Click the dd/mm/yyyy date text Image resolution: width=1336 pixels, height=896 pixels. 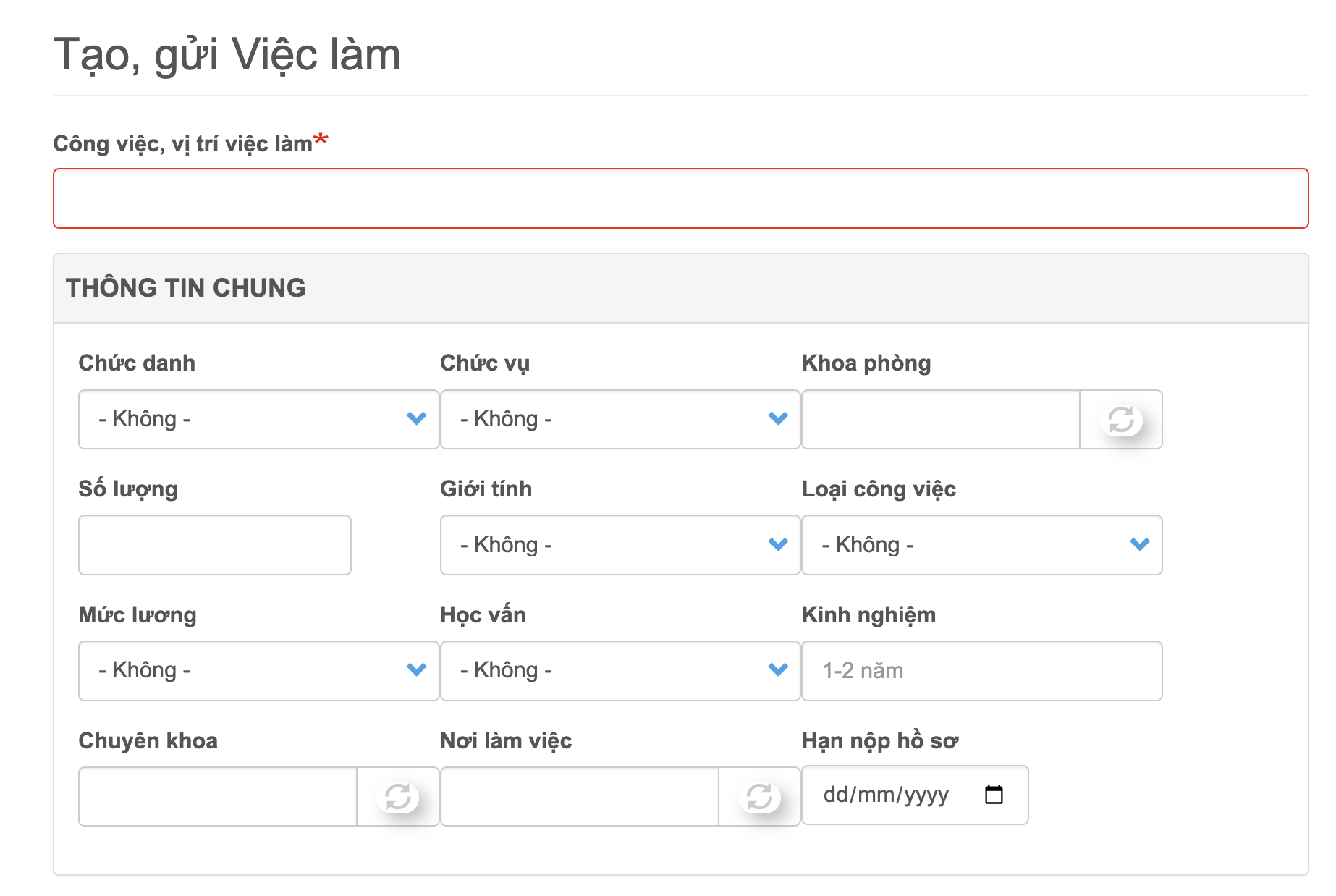885,795
